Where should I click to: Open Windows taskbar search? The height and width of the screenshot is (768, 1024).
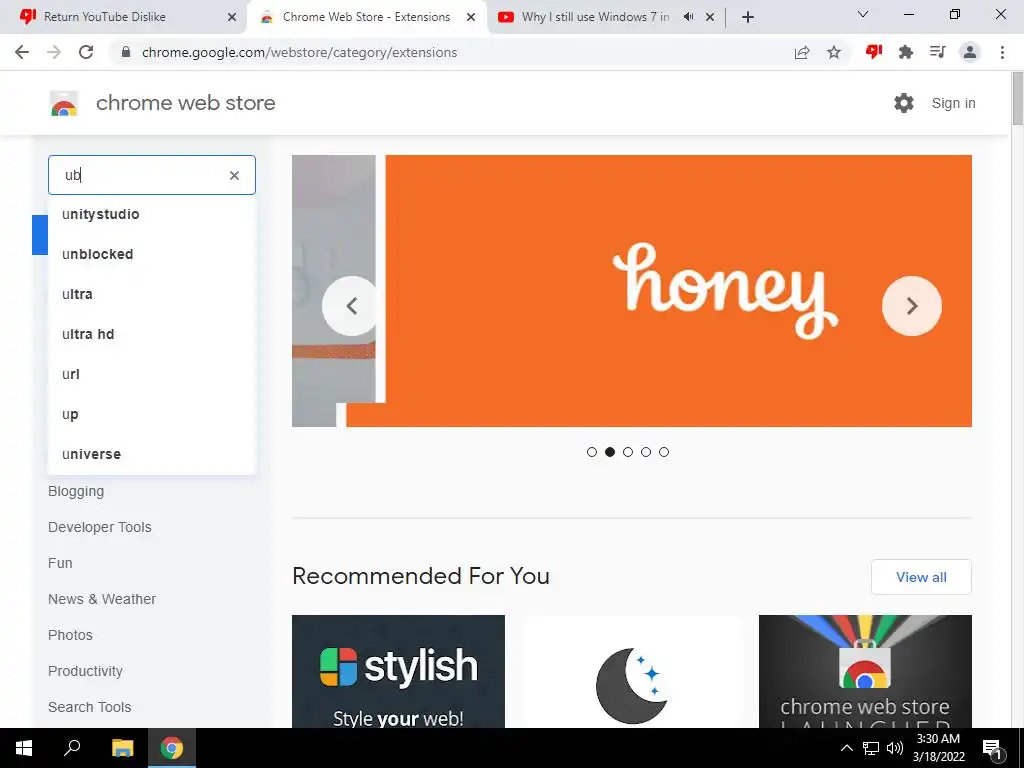(72, 748)
